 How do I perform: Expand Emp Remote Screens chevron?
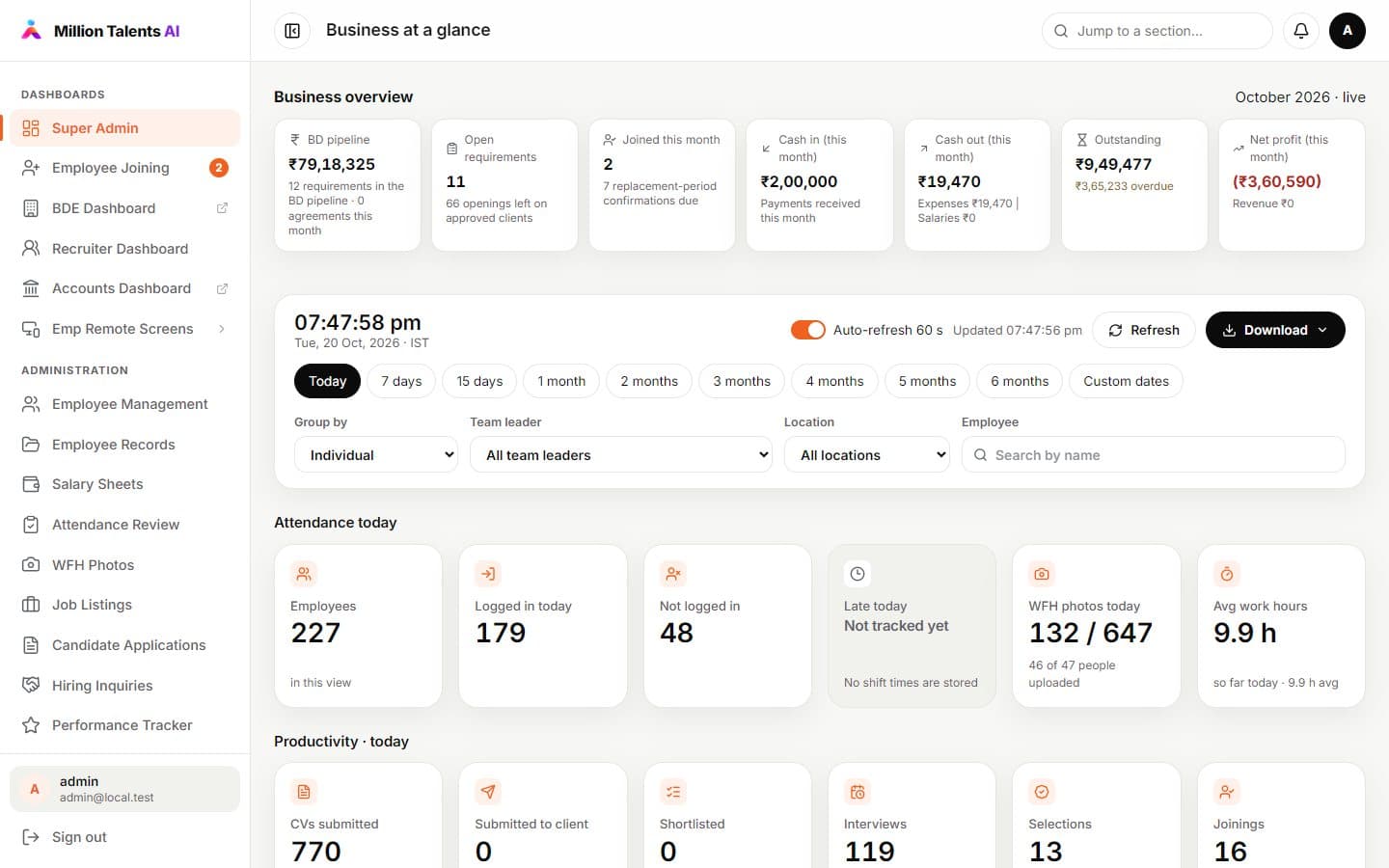(222, 329)
